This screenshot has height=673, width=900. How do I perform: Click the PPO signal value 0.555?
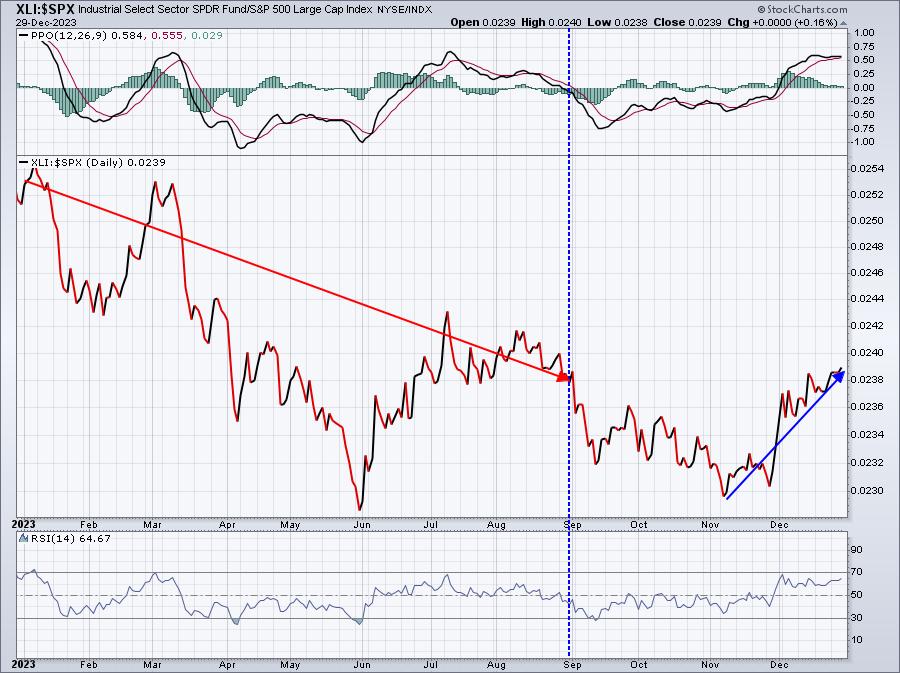[x=167, y=36]
